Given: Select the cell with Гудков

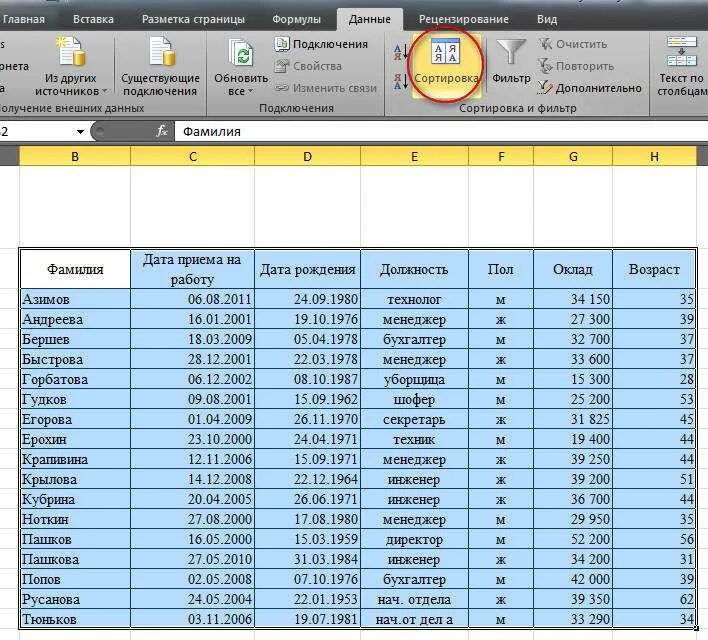Looking at the screenshot, I should coord(75,399).
